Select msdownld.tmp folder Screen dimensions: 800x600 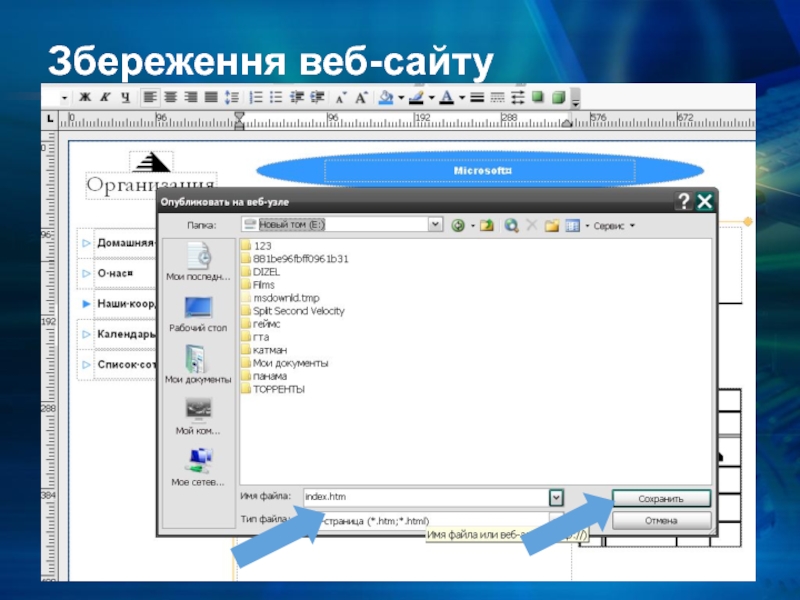(281, 297)
